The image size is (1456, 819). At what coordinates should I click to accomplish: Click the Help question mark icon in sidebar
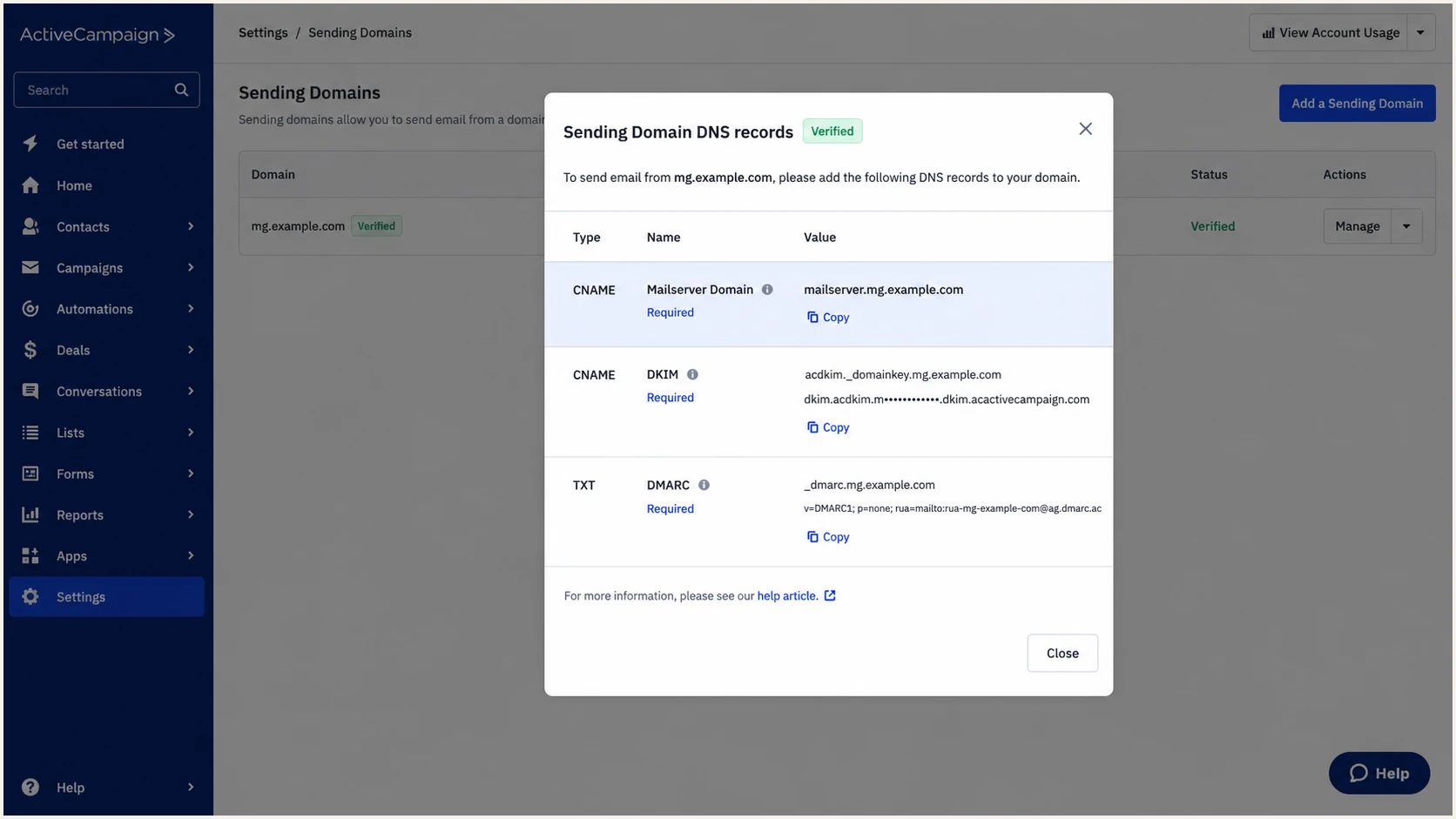pos(30,788)
